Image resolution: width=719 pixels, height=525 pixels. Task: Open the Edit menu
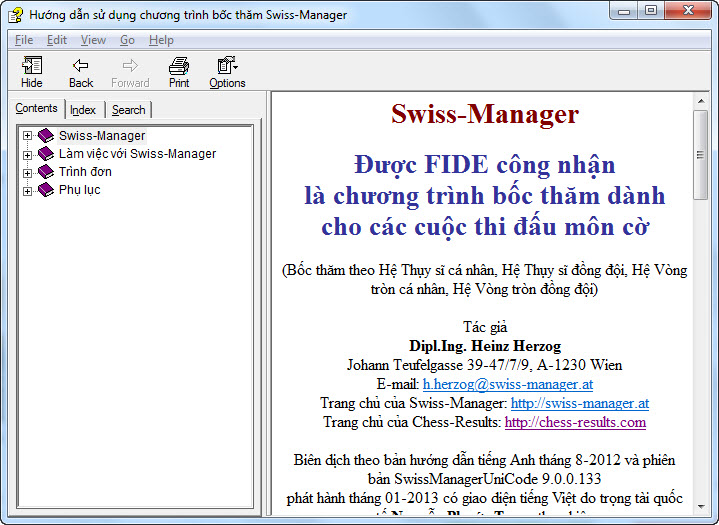(x=57, y=40)
